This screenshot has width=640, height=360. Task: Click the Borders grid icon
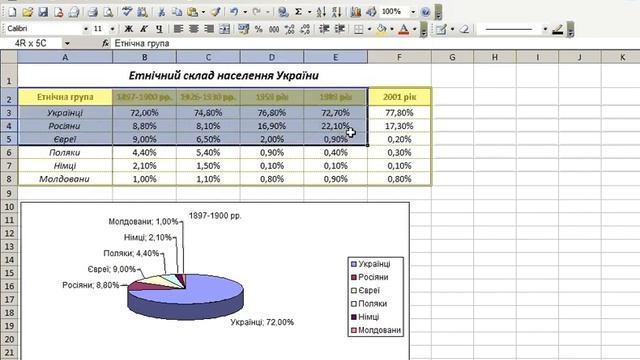(x=358, y=29)
